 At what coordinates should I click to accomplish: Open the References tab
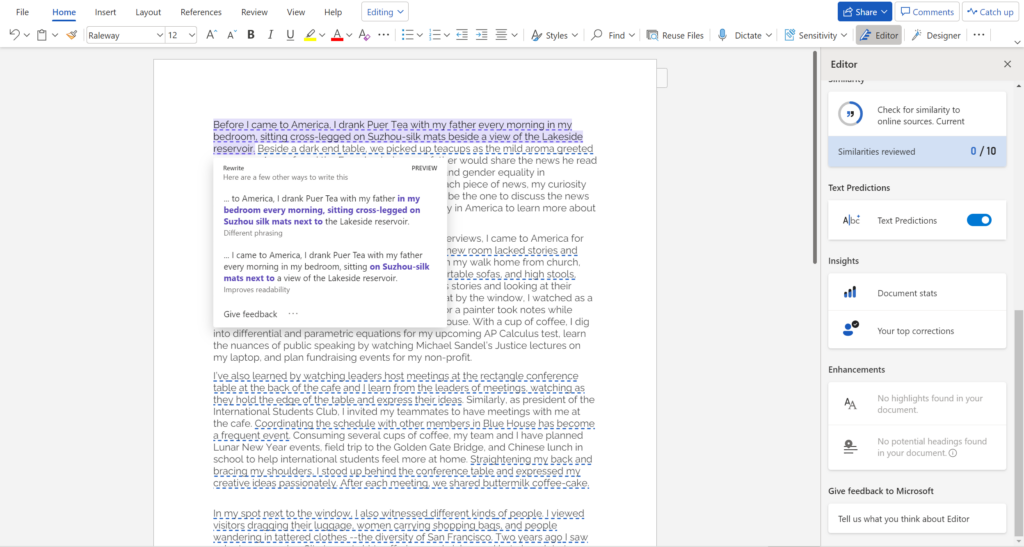[x=201, y=12]
